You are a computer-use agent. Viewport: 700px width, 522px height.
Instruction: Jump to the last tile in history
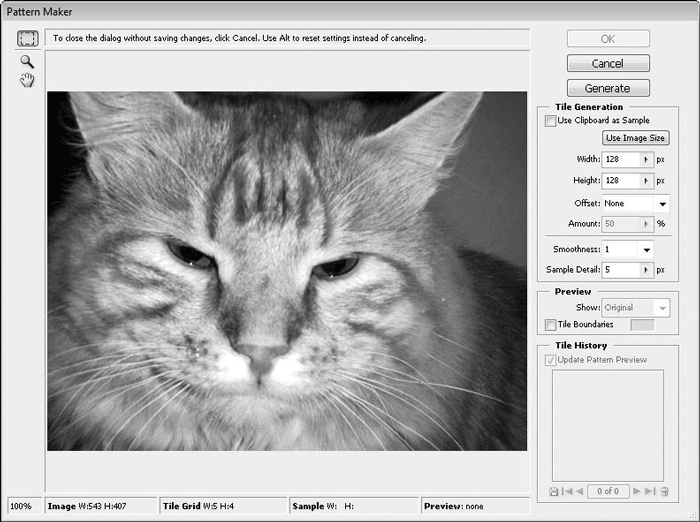pos(650,492)
